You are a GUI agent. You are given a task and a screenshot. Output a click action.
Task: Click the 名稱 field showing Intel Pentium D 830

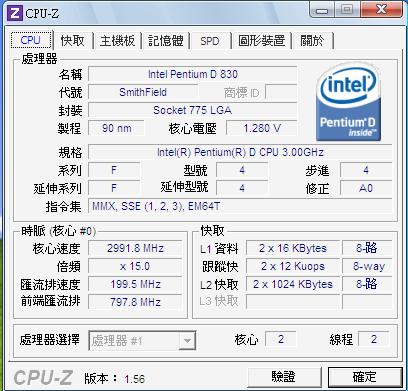pyautogui.click(x=193, y=74)
